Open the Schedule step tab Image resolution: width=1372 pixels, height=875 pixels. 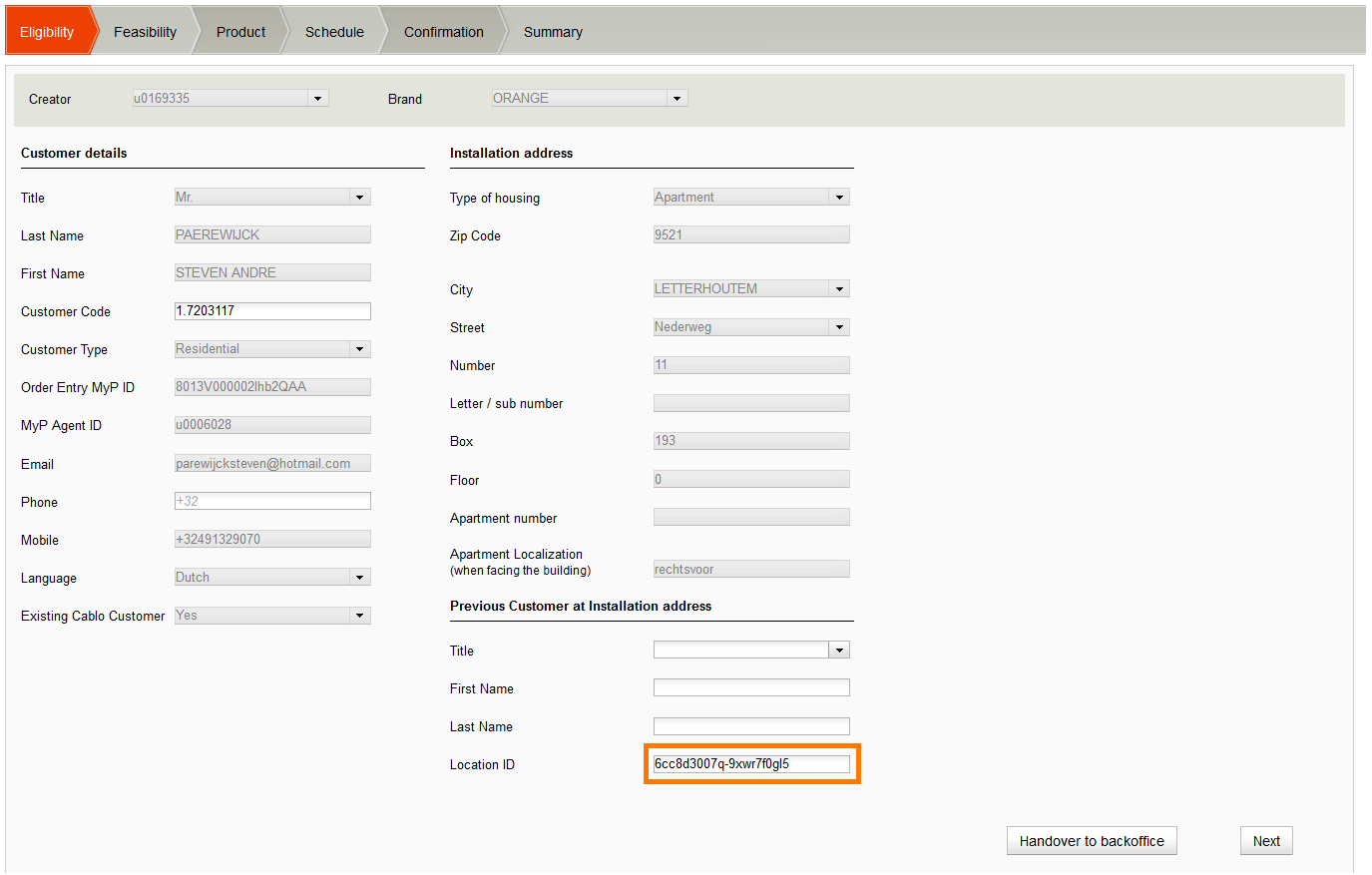click(x=334, y=32)
